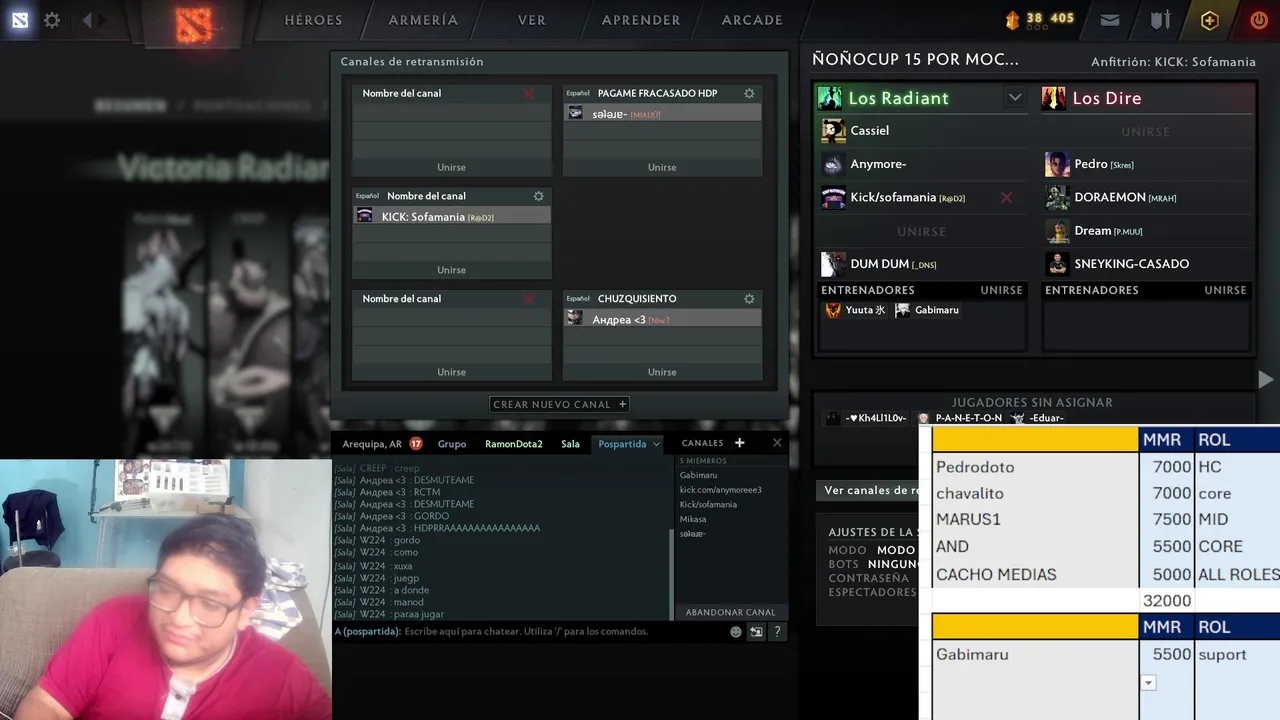Image resolution: width=1280 pixels, height=720 pixels.
Task: Join the PAGAME FRACASADO HDP channel via Unirse
Action: coord(662,167)
